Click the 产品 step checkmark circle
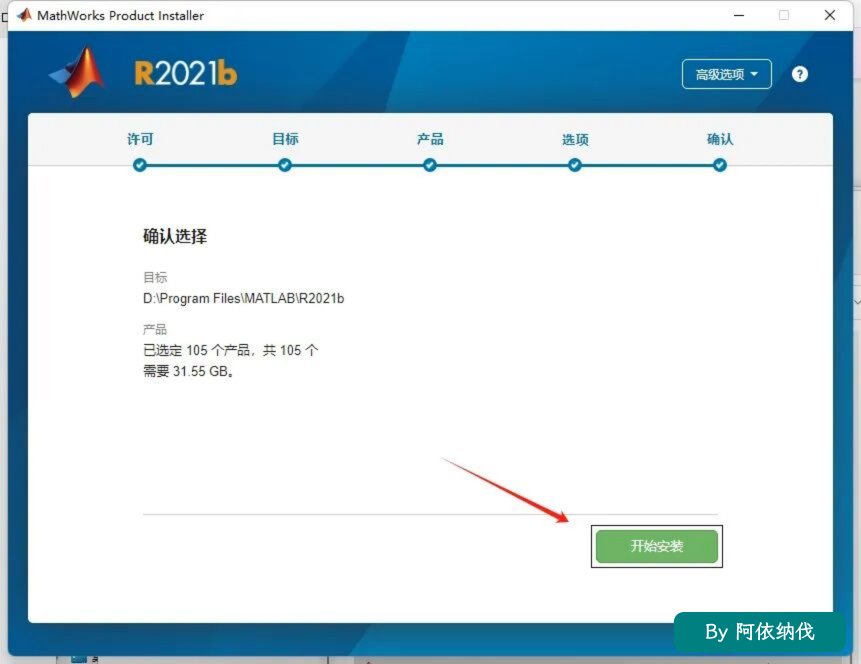Image resolution: width=861 pixels, height=664 pixels. (x=430, y=165)
